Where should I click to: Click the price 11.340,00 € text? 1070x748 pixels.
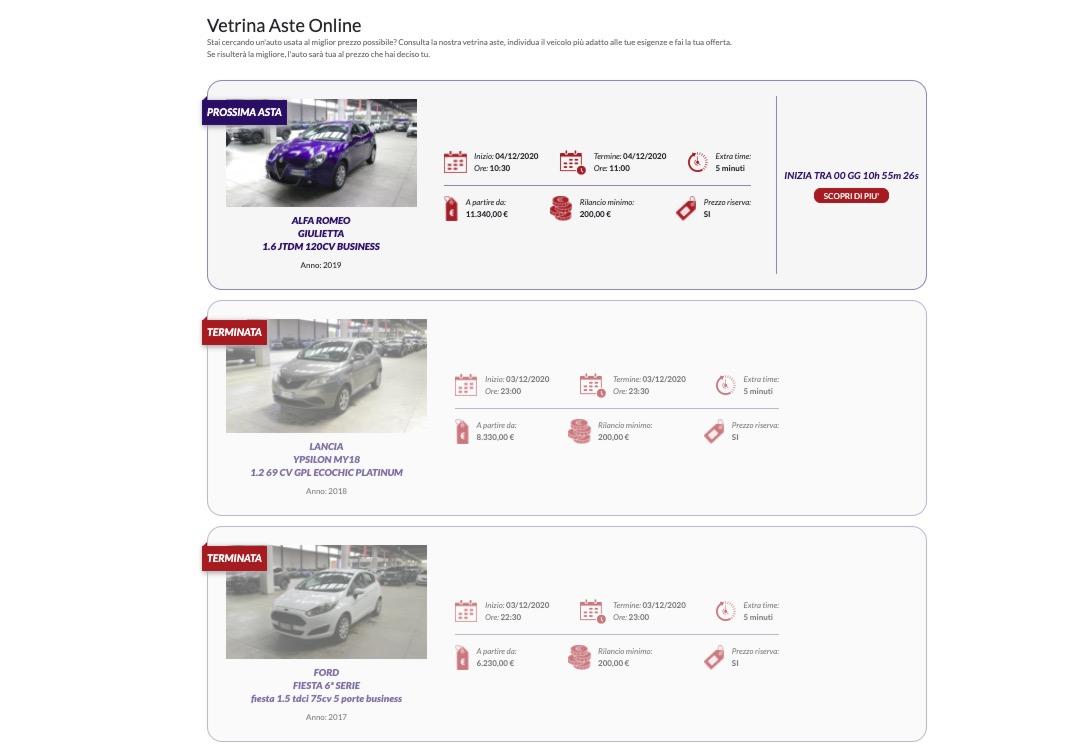point(487,214)
